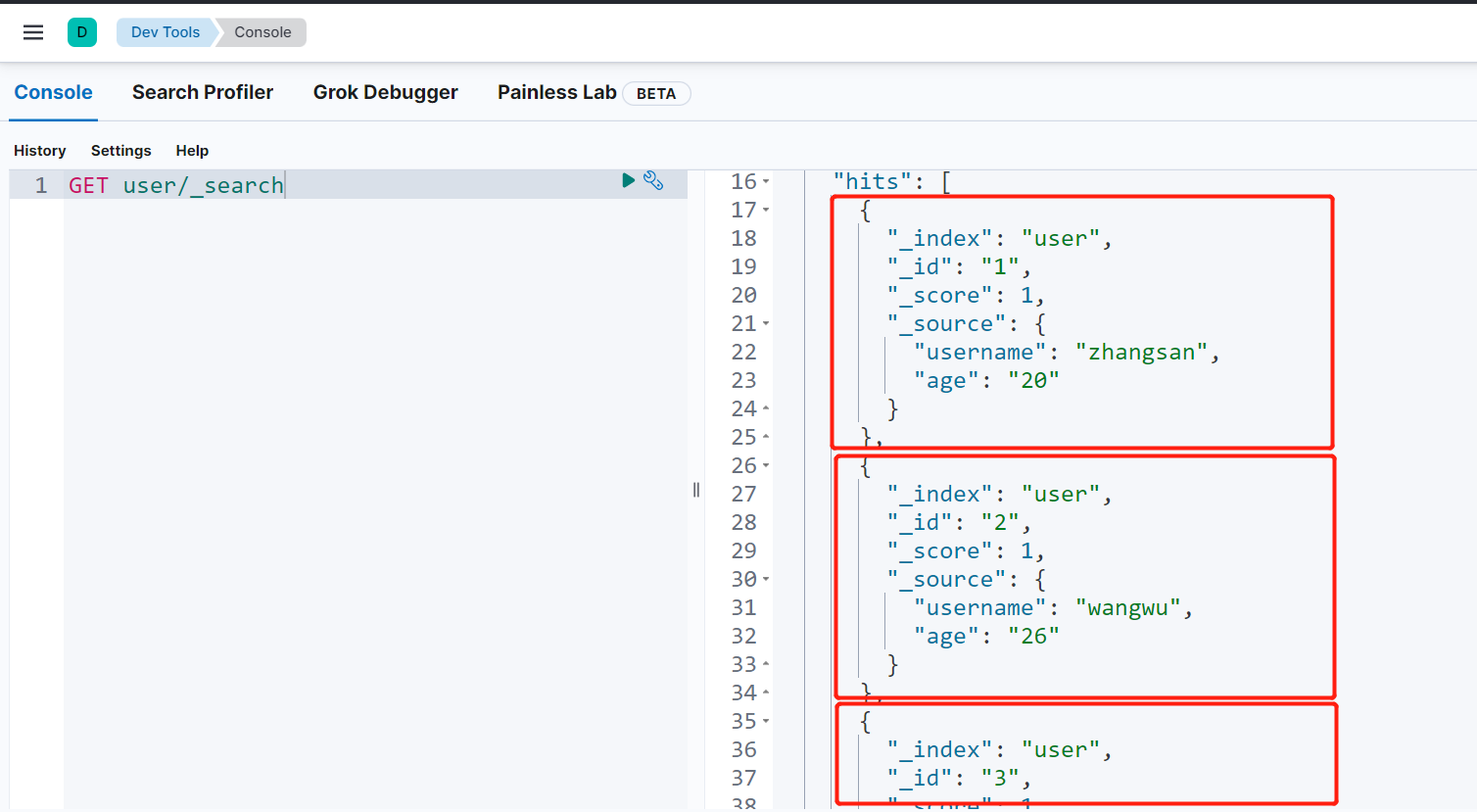Open the wrench request options menu
This screenshot has width=1477, height=812.
coord(653,180)
